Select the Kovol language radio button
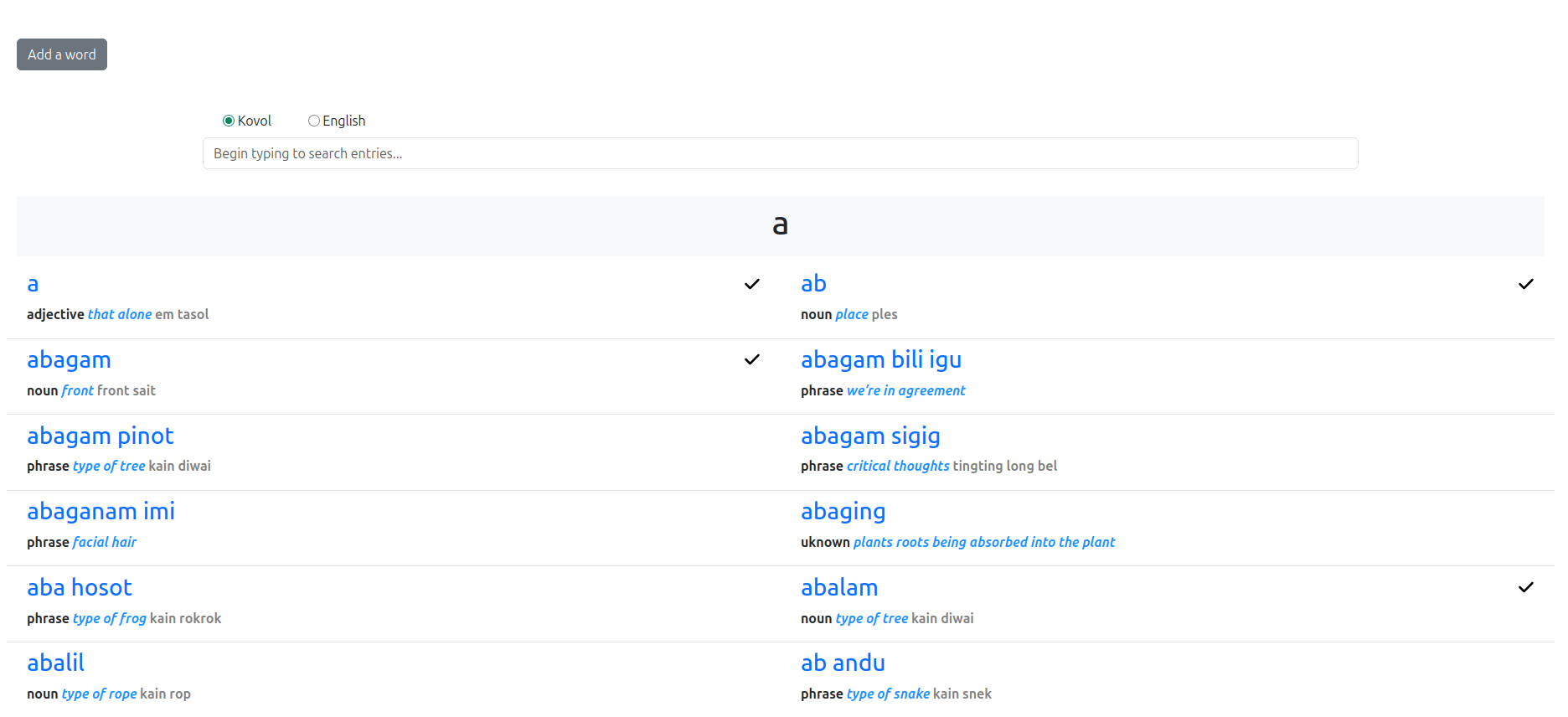 [x=228, y=121]
